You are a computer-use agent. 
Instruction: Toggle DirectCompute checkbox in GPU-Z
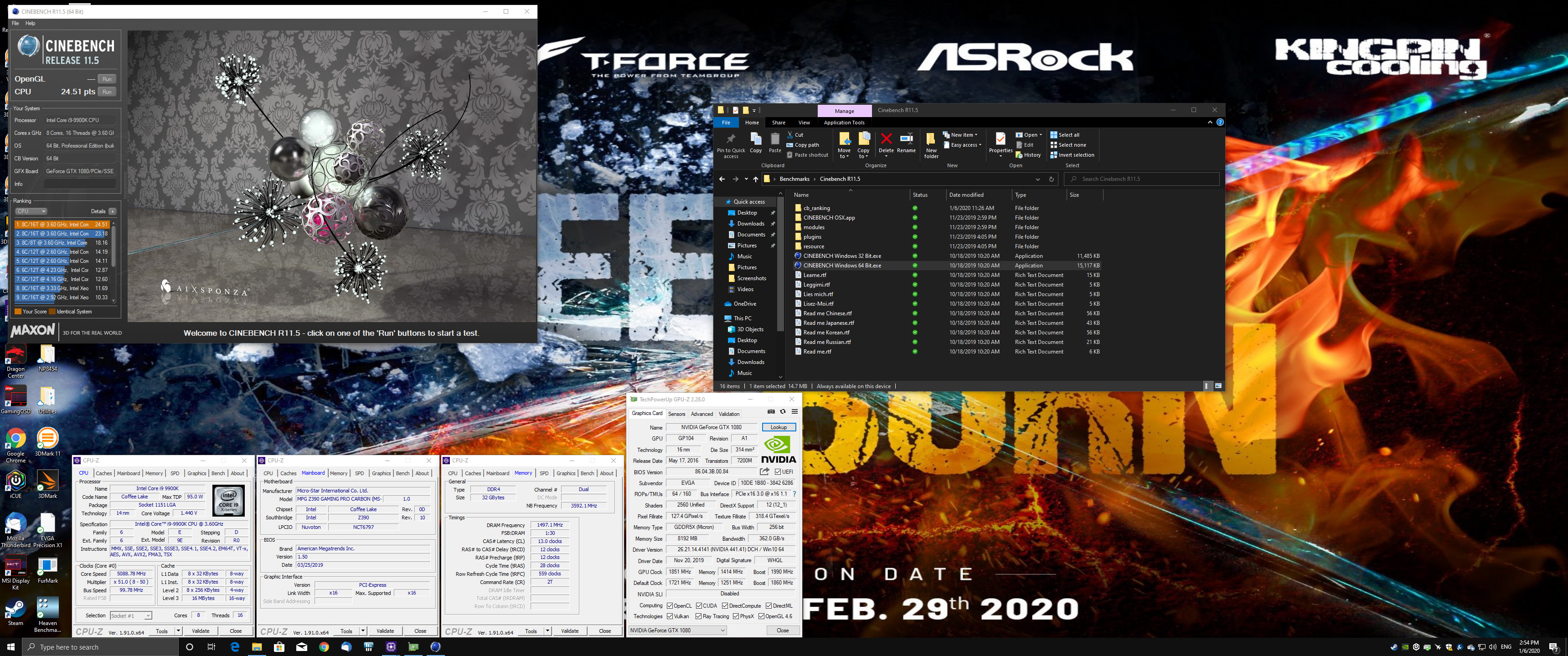[x=725, y=606]
